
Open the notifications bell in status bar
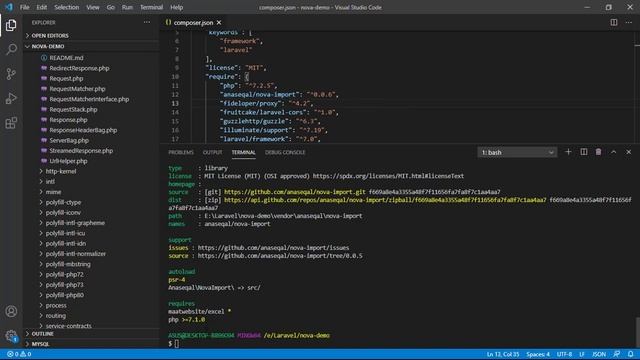pos(631,354)
